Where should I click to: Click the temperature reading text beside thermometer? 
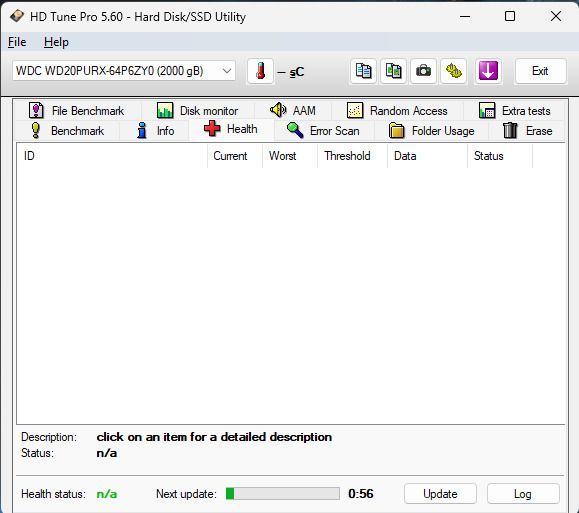tap(291, 72)
